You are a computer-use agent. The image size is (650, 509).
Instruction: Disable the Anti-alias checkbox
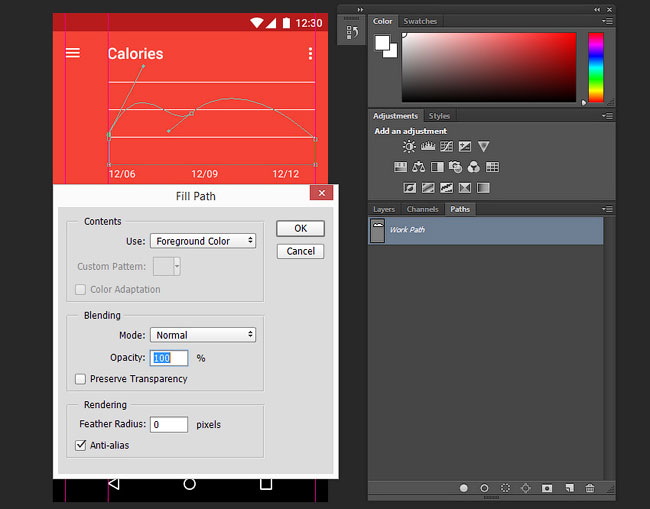80,445
